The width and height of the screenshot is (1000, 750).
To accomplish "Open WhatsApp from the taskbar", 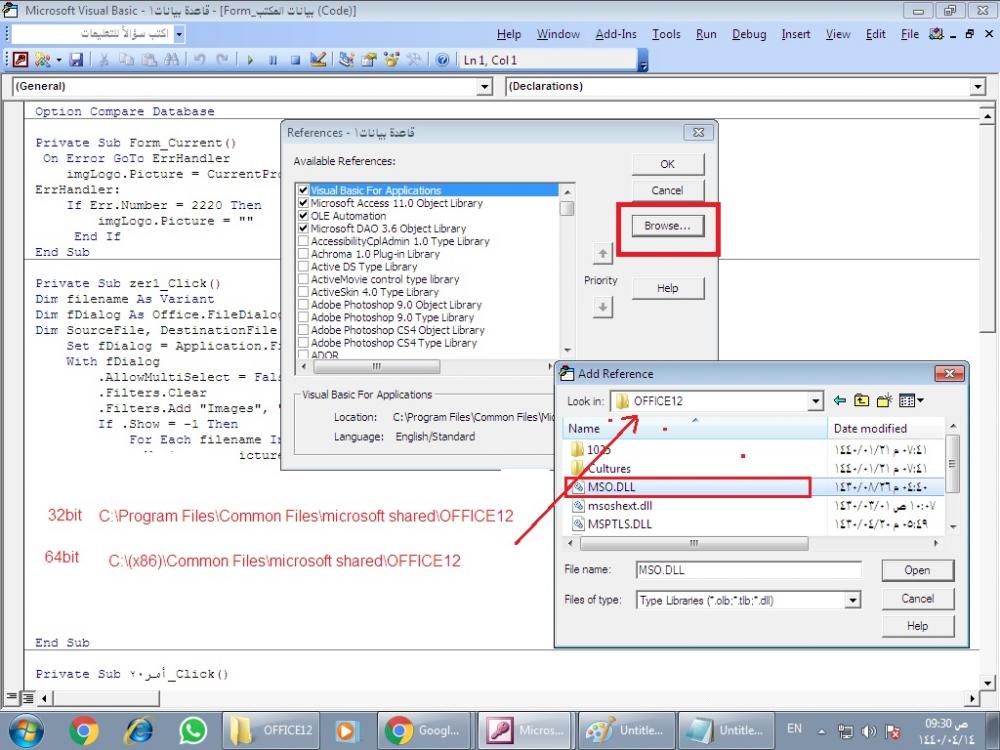I will 193,730.
